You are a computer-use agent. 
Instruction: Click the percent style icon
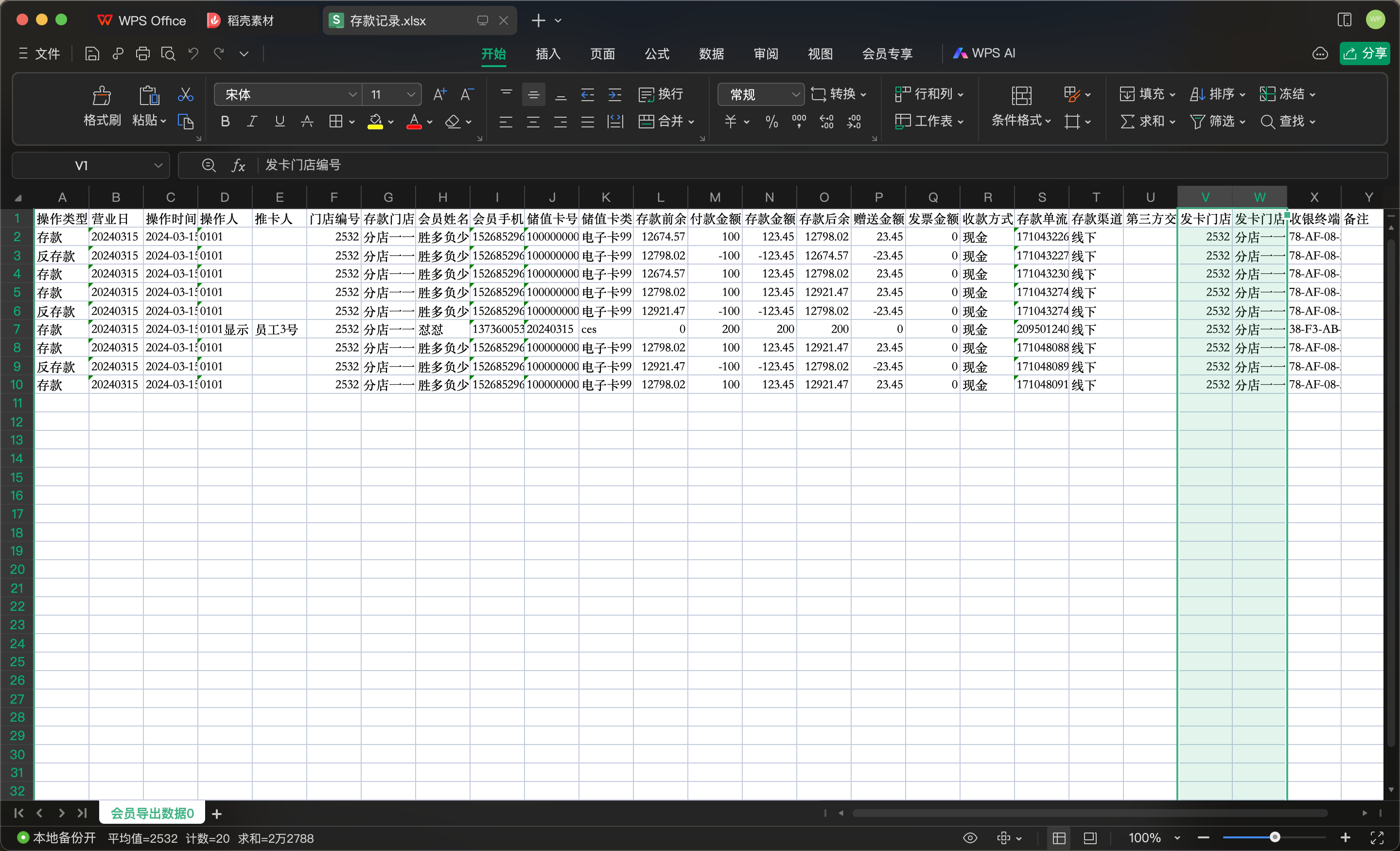coord(771,121)
